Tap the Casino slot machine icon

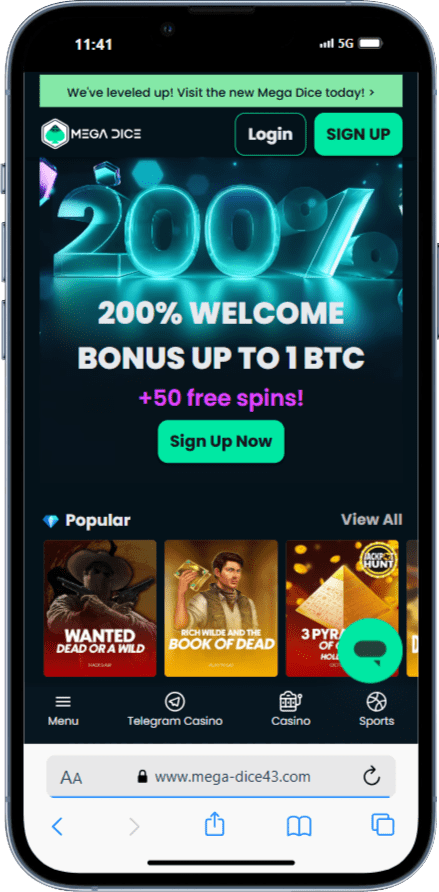291,701
